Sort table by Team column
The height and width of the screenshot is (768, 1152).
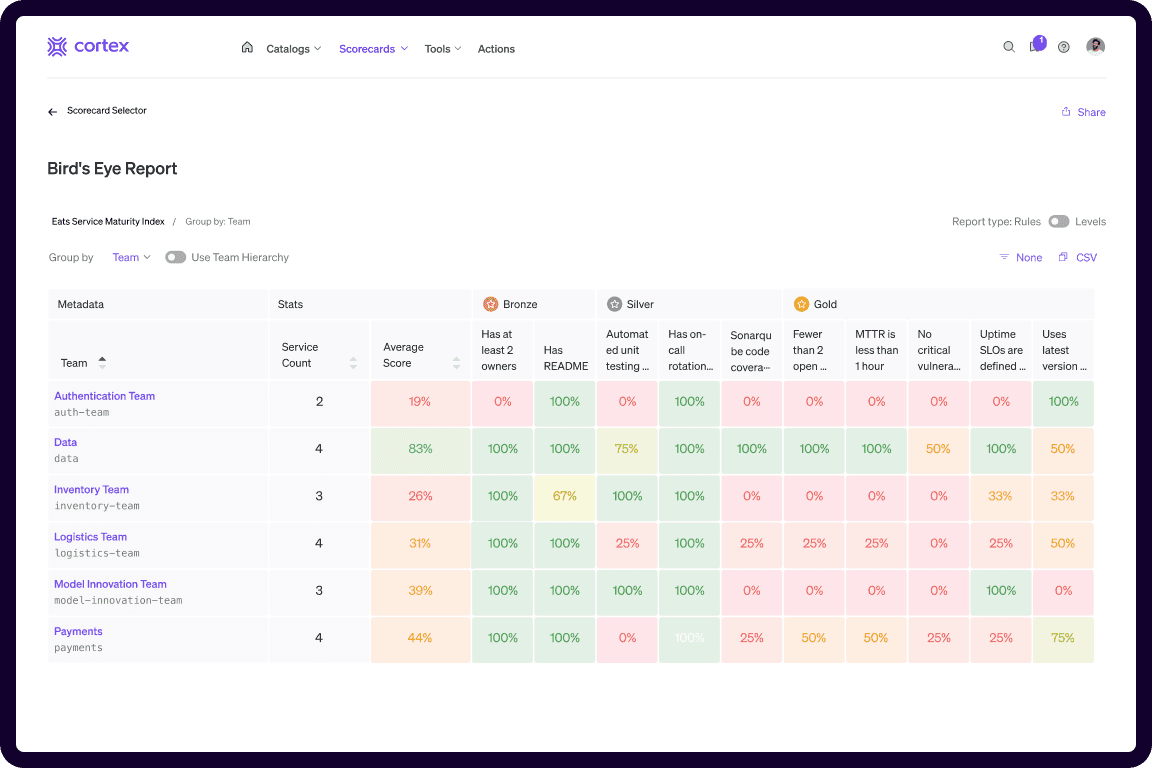pyautogui.click(x=102, y=362)
